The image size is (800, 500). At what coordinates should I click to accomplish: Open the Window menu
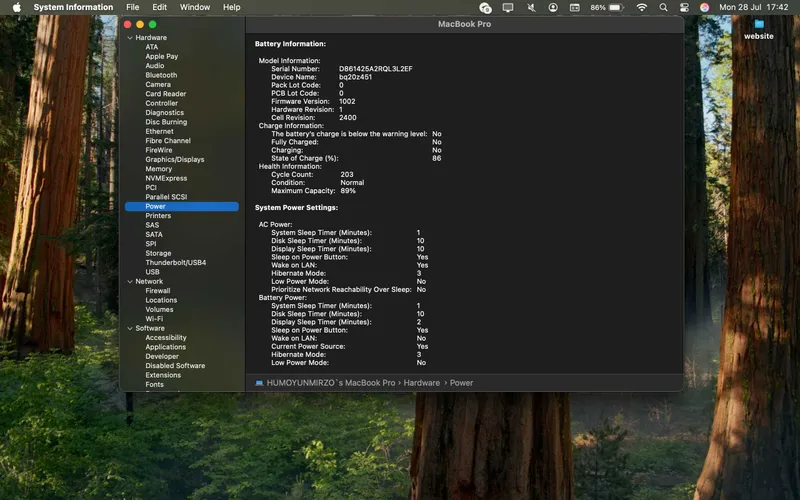click(x=195, y=7)
